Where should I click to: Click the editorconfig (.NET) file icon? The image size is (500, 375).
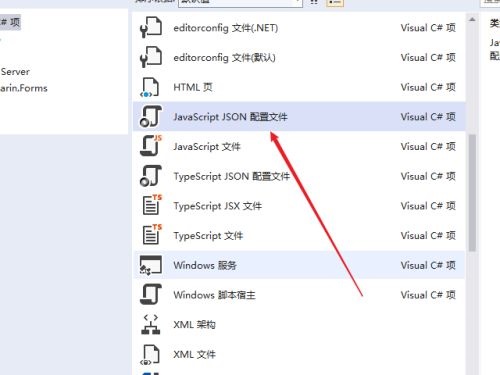point(151,27)
